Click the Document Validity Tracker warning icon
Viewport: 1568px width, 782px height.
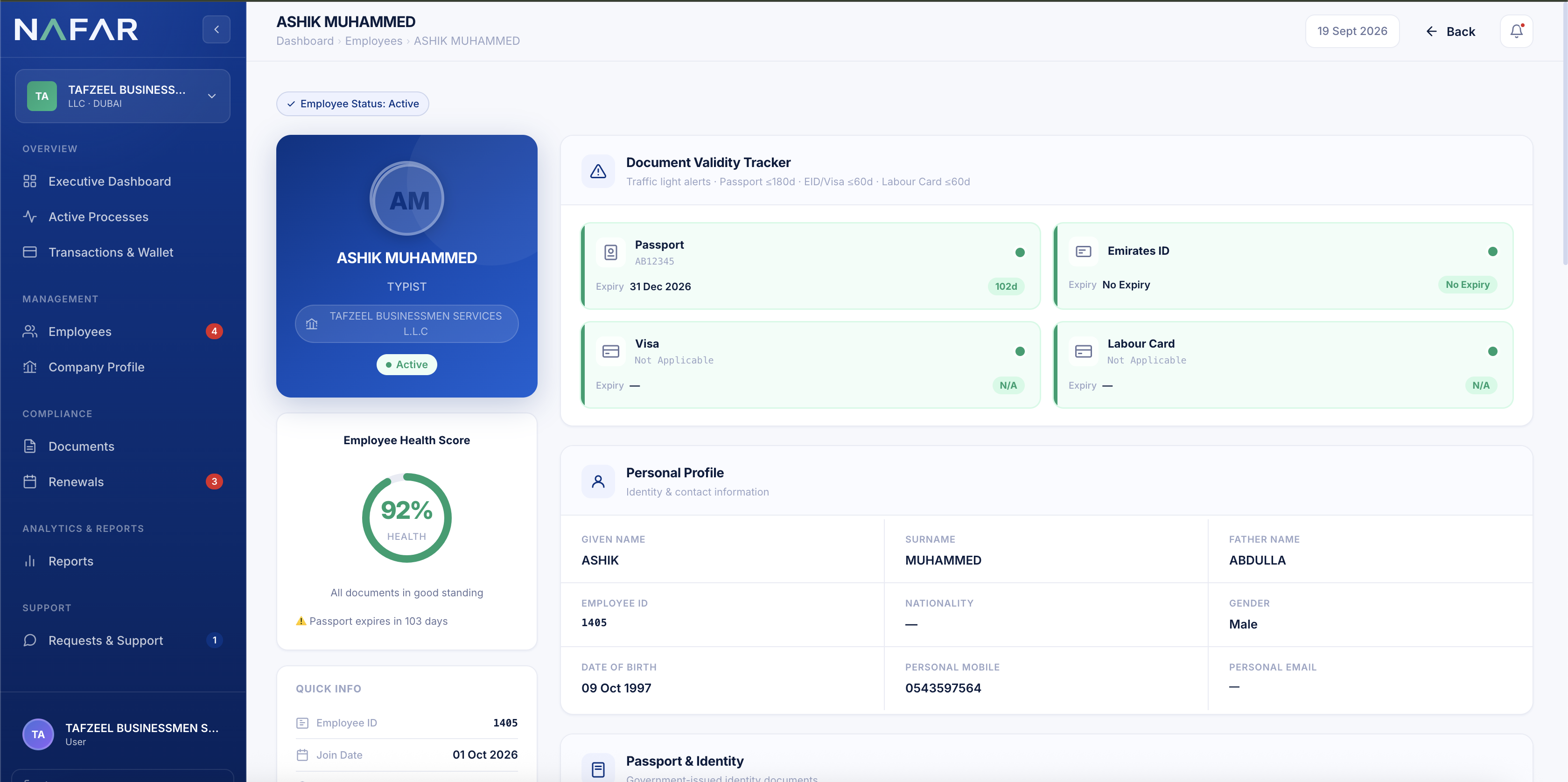tap(598, 172)
